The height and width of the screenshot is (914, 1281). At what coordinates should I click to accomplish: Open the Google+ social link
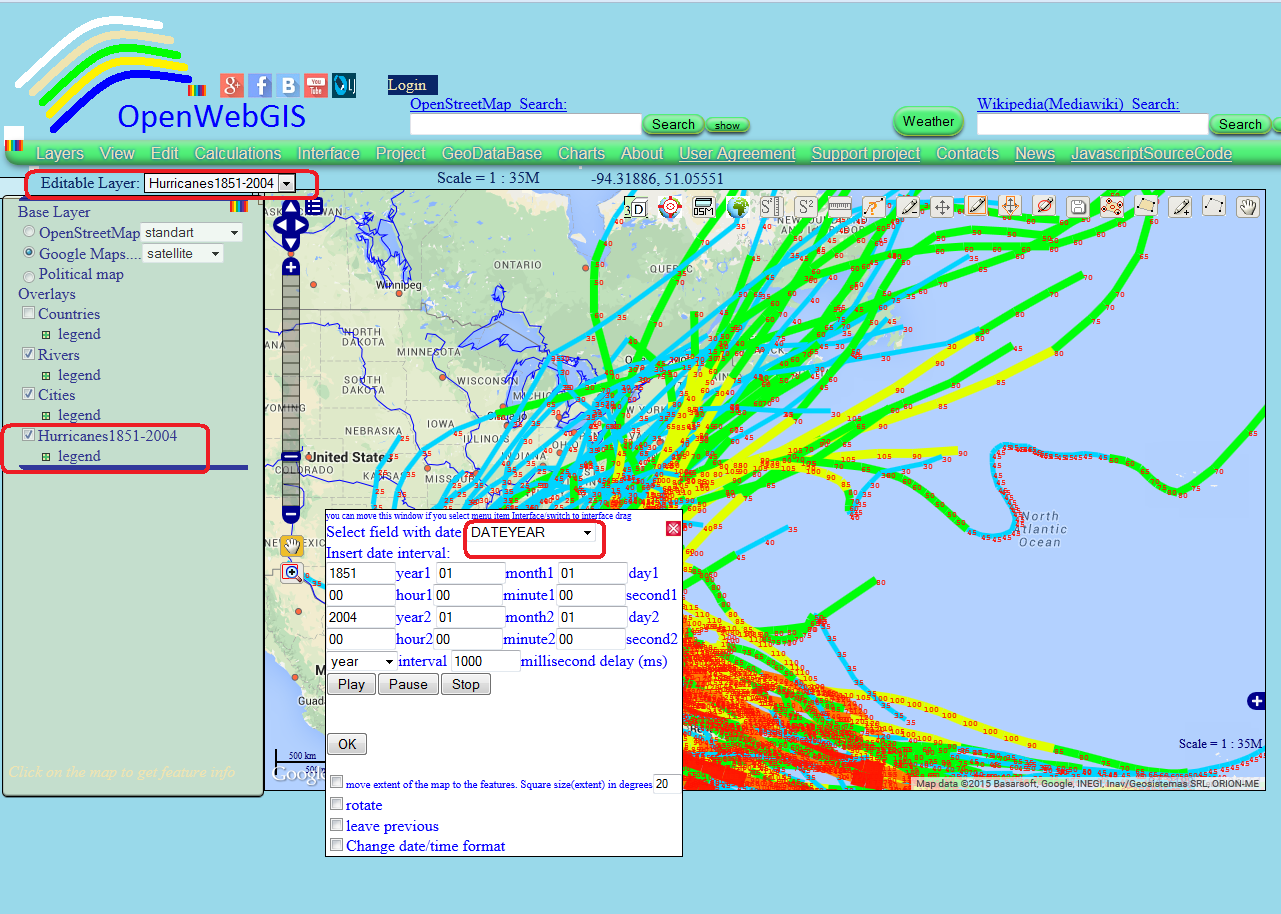[x=232, y=85]
